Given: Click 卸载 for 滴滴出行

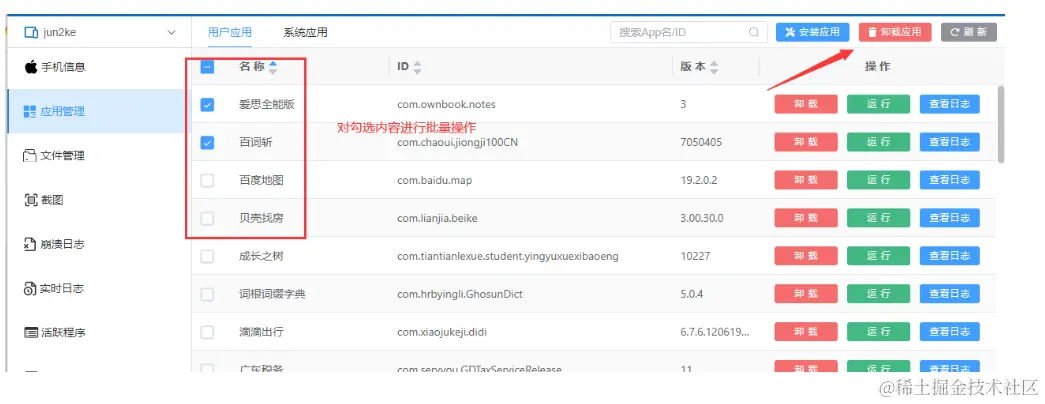Looking at the screenshot, I should point(805,332).
